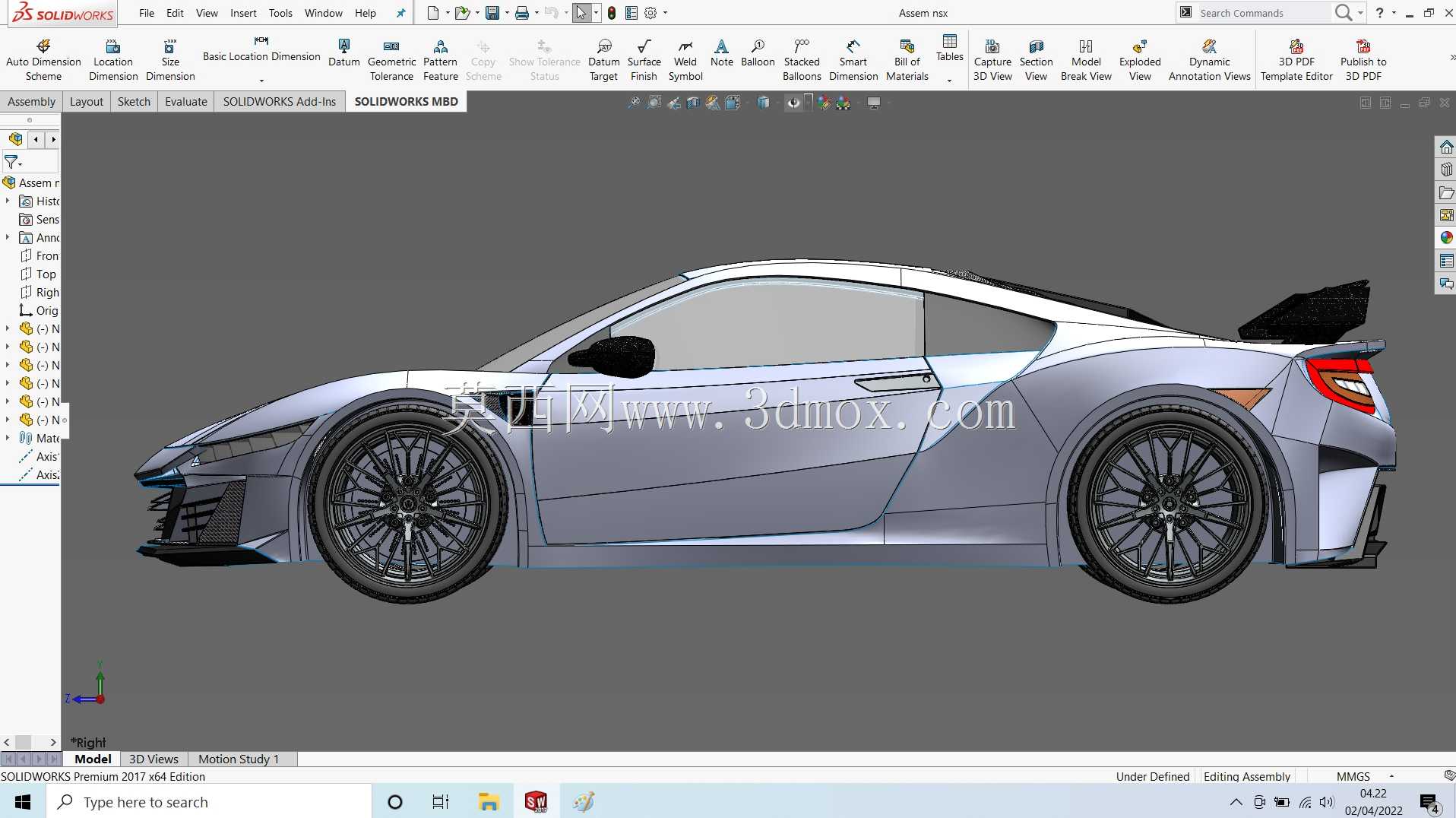Open the Options gear icon

(x=650, y=13)
